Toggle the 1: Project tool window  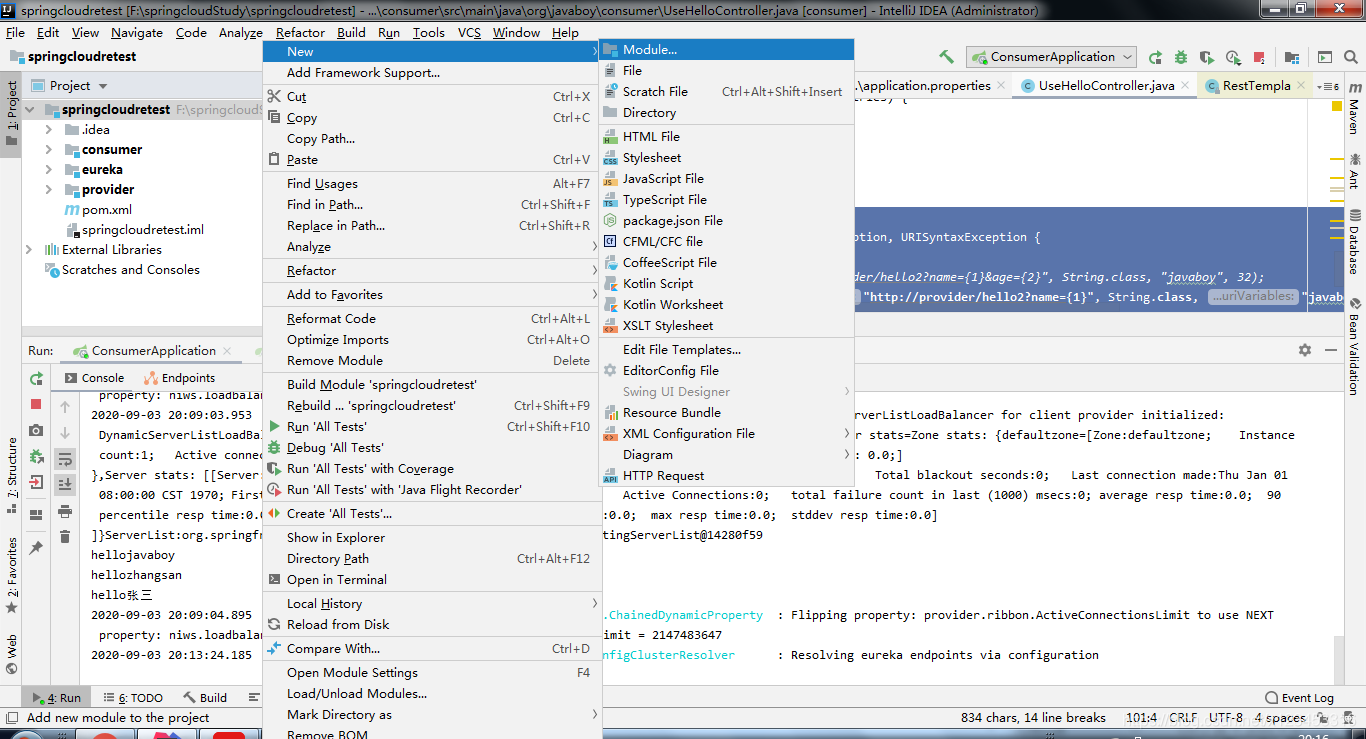(x=11, y=113)
